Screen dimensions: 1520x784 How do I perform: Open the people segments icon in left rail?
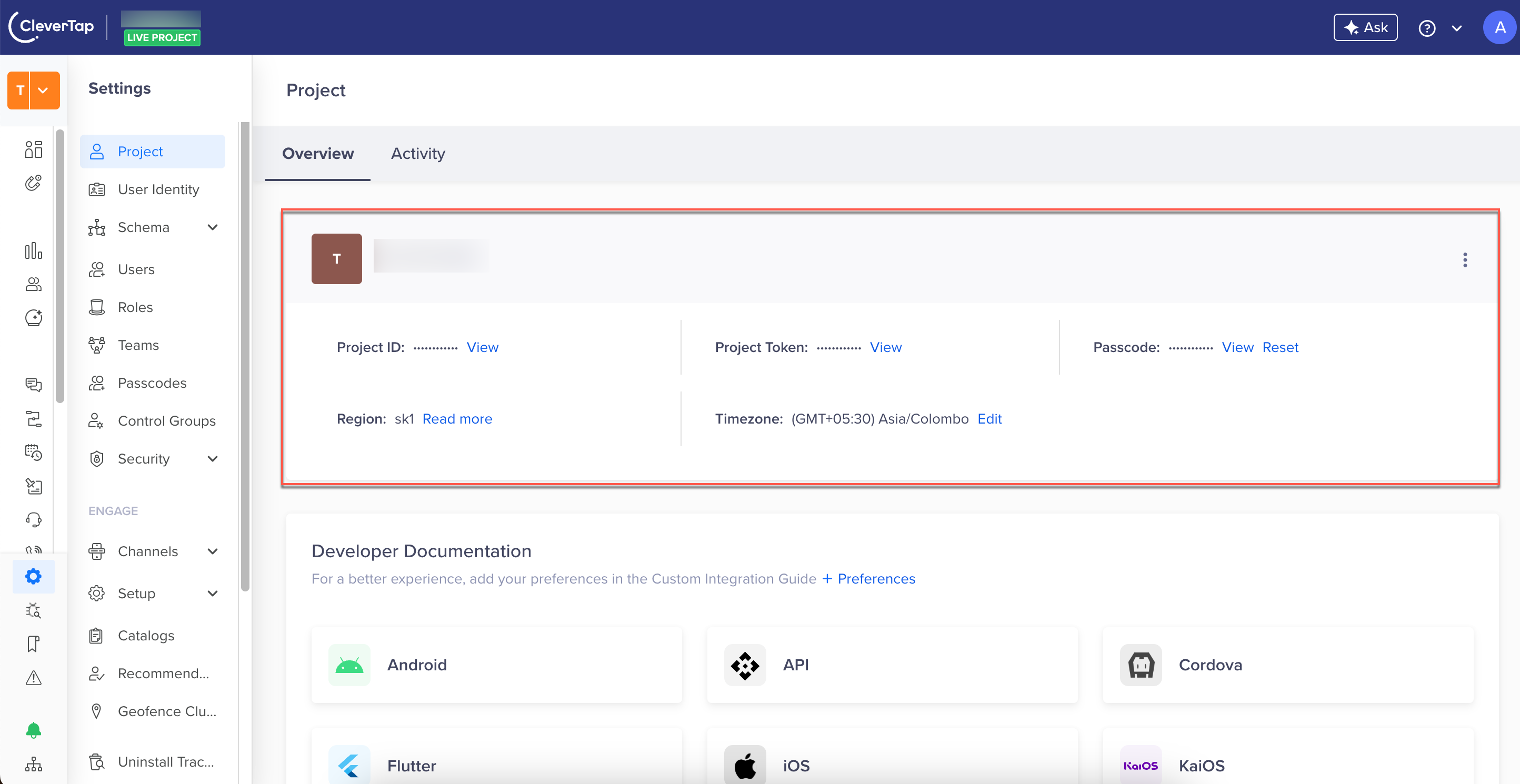pyautogui.click(x=34, y=284)
